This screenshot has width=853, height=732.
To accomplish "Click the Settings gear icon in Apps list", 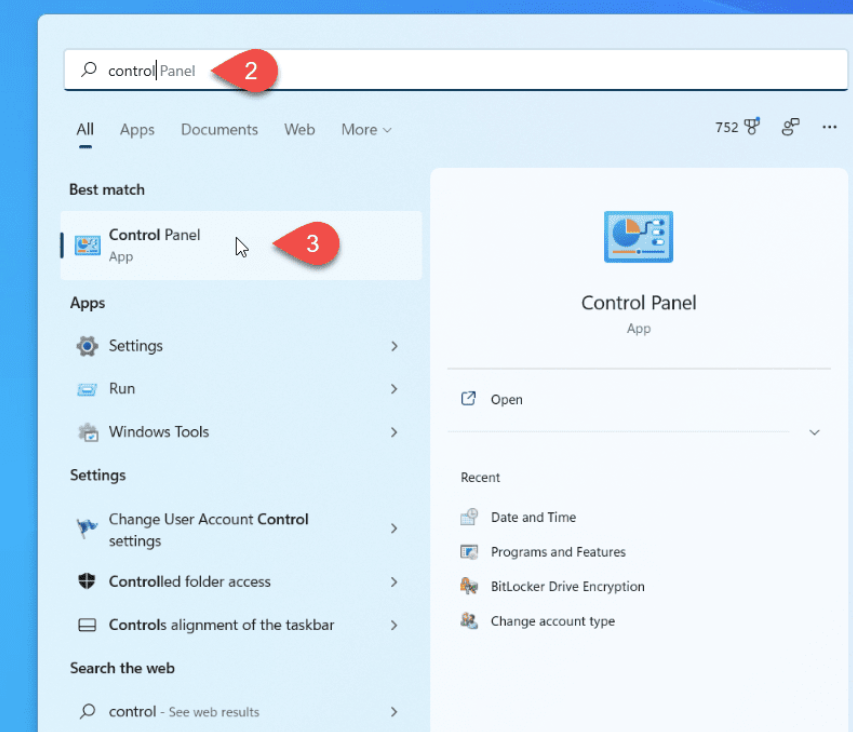I will 87,346.
